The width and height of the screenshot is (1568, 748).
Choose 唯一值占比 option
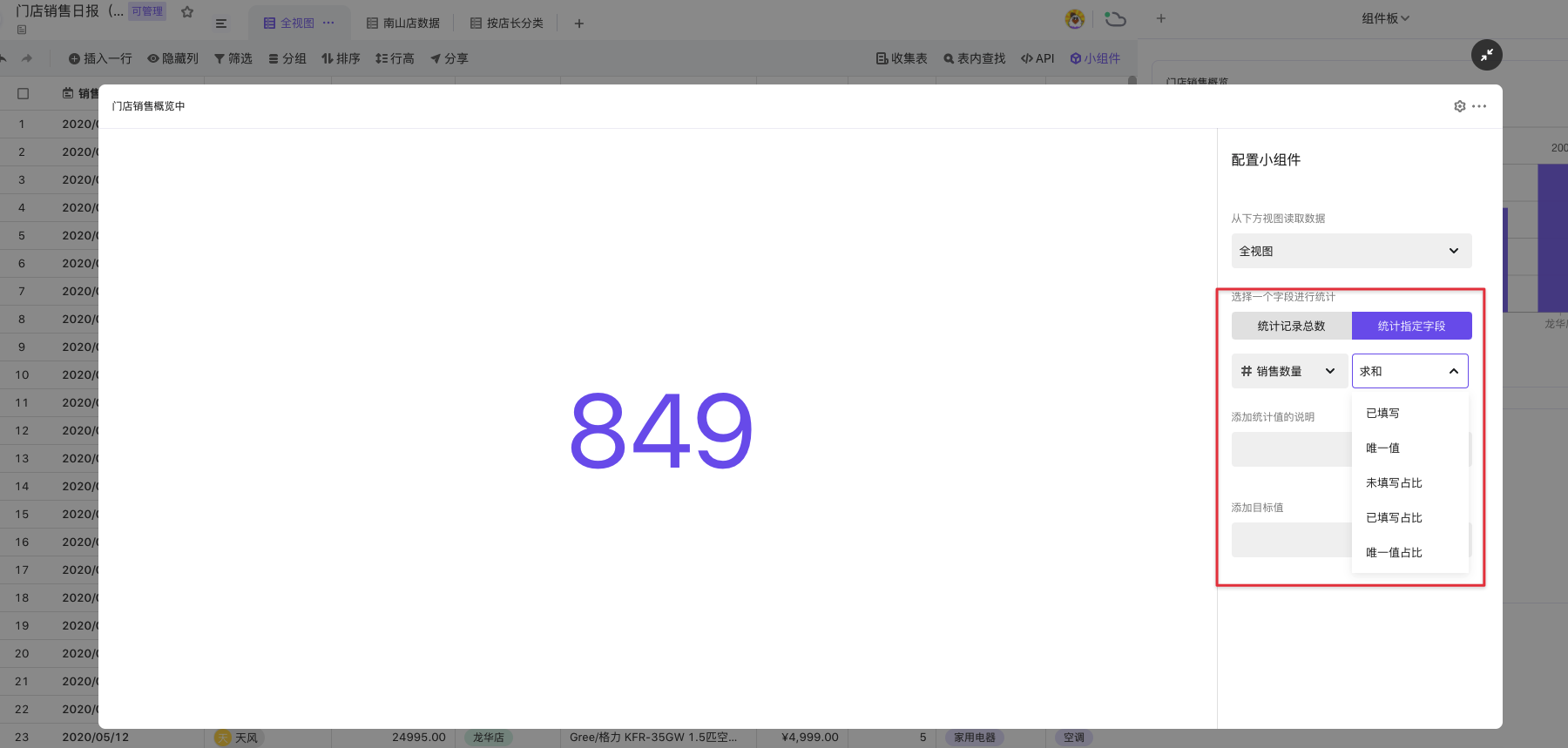coord(1409,552)
